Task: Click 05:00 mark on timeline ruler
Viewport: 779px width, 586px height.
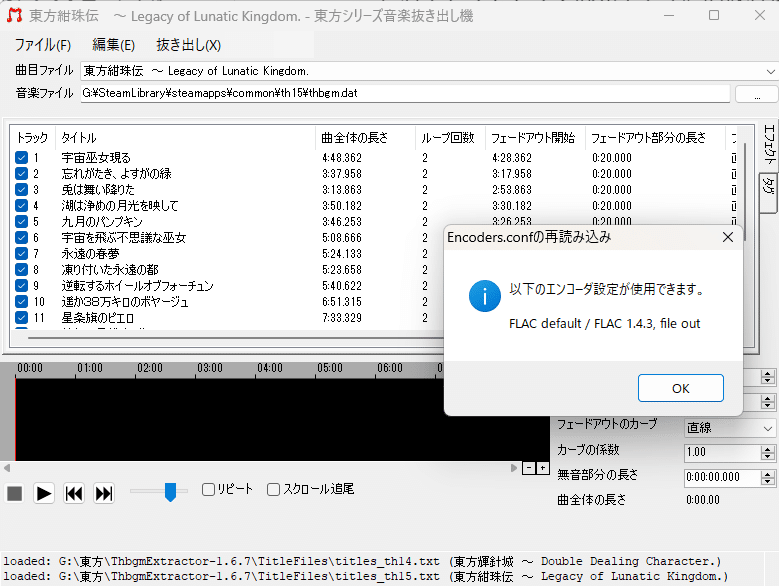Action: 330,368
